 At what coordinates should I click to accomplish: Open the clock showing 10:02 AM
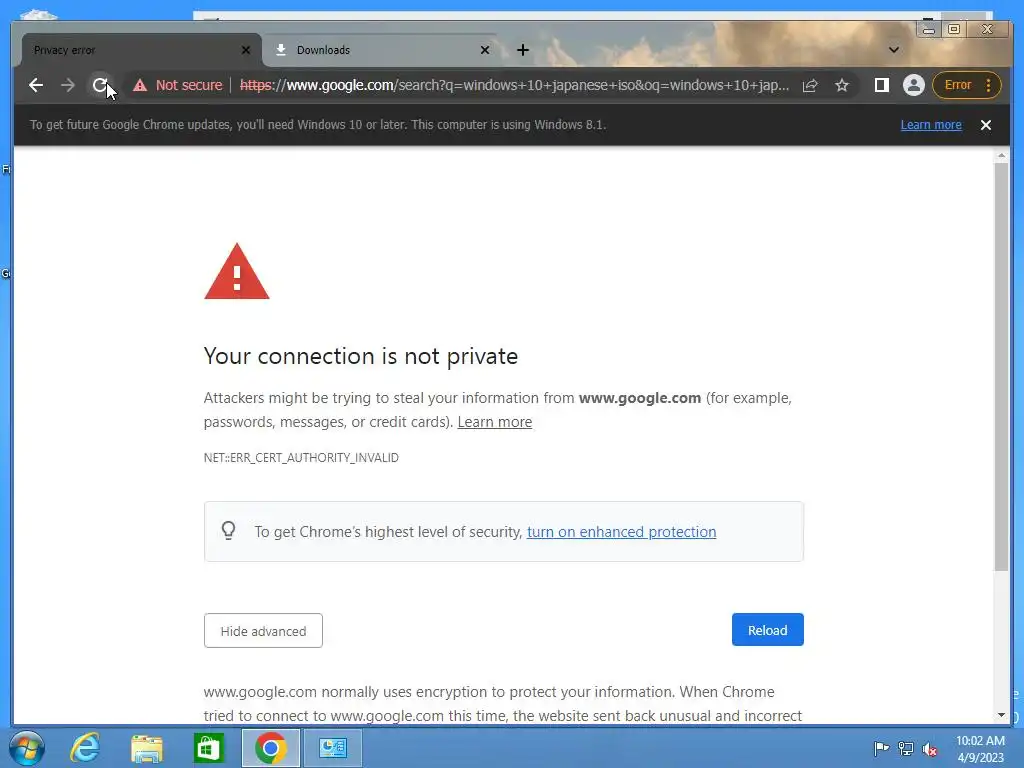click(x=980, y=749)
